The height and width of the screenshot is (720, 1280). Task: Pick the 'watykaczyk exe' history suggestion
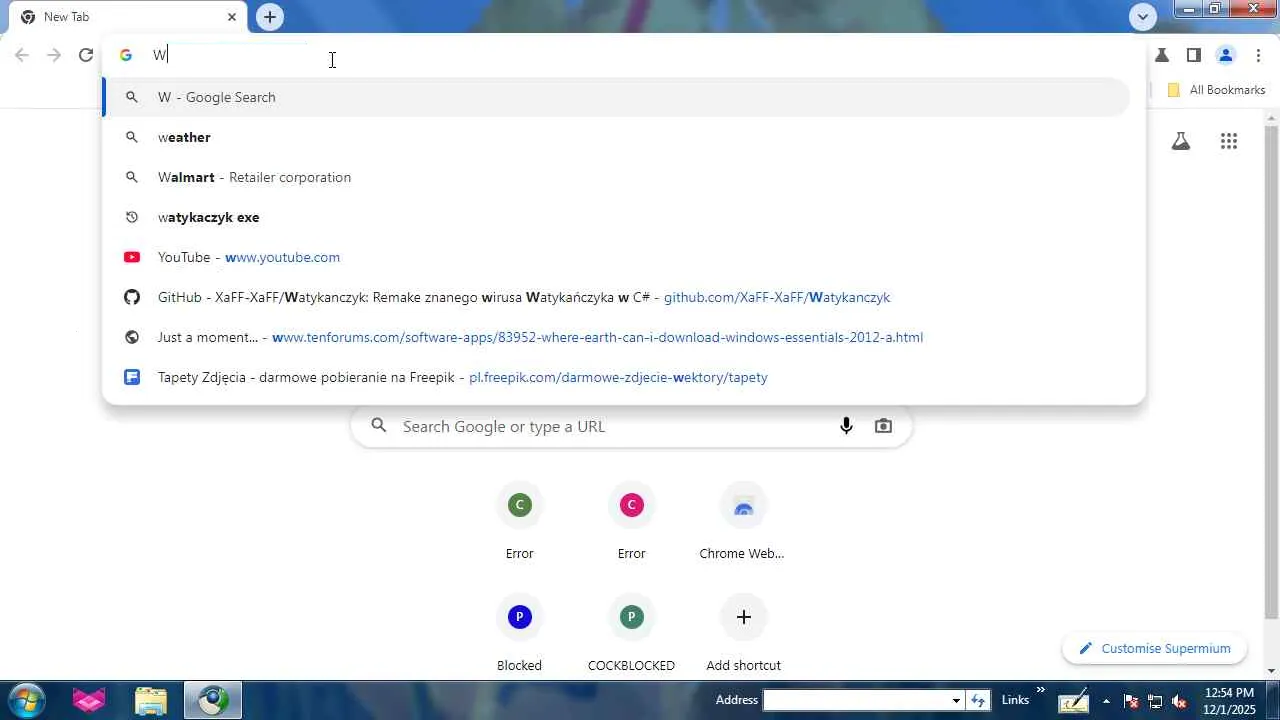(616, 217)
